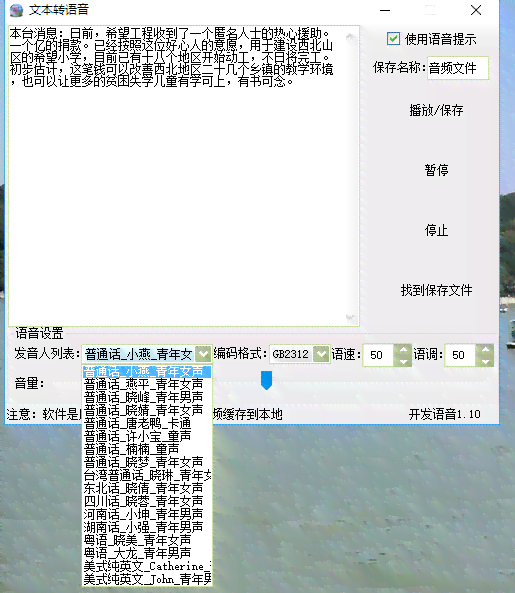
Task: Open the 编码格式 GB2312 dropdown
Action: (x=321, y=354)
